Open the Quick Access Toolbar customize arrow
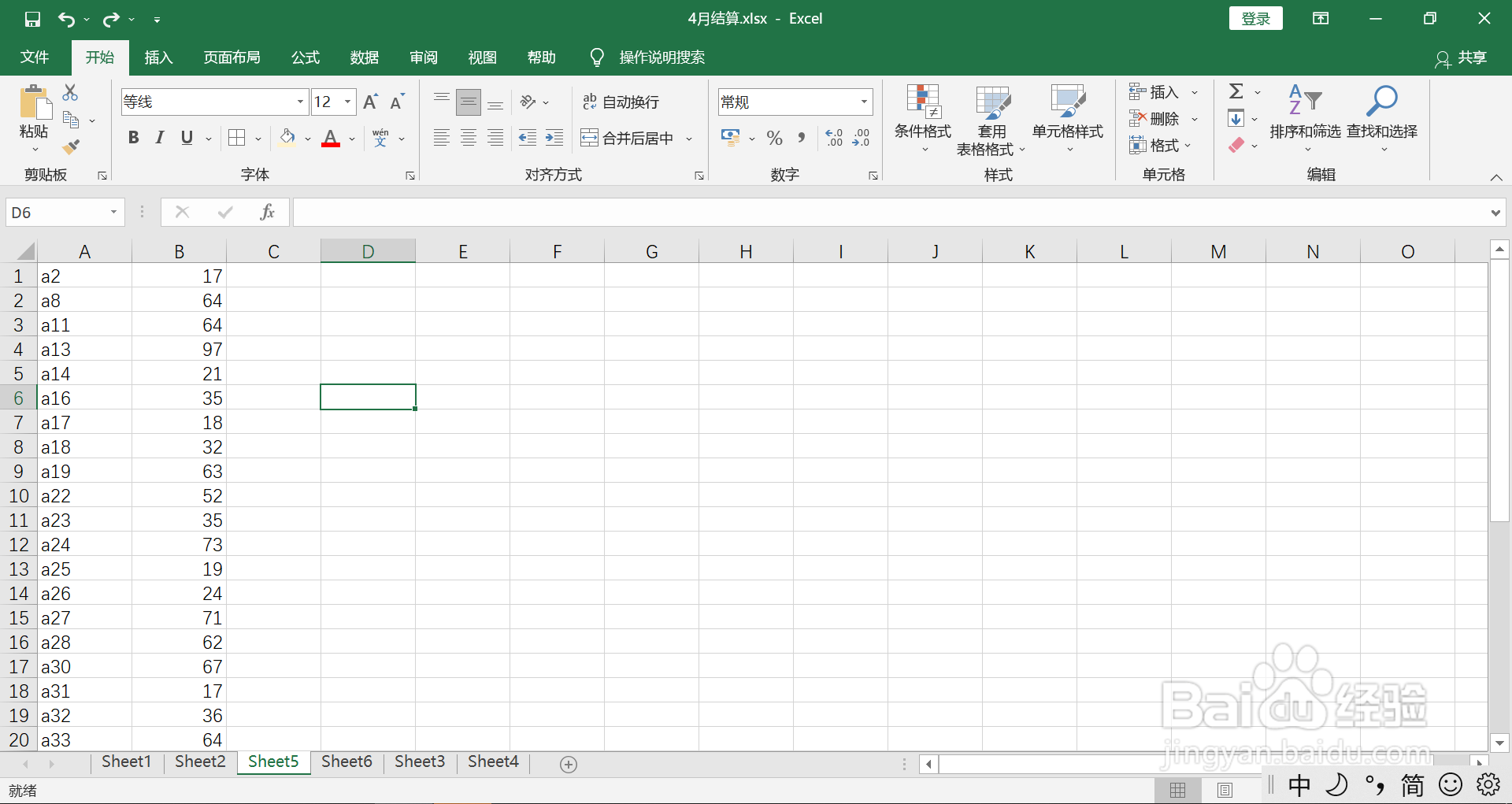This screenshot has height=804, width=1512. pos(157,20)
